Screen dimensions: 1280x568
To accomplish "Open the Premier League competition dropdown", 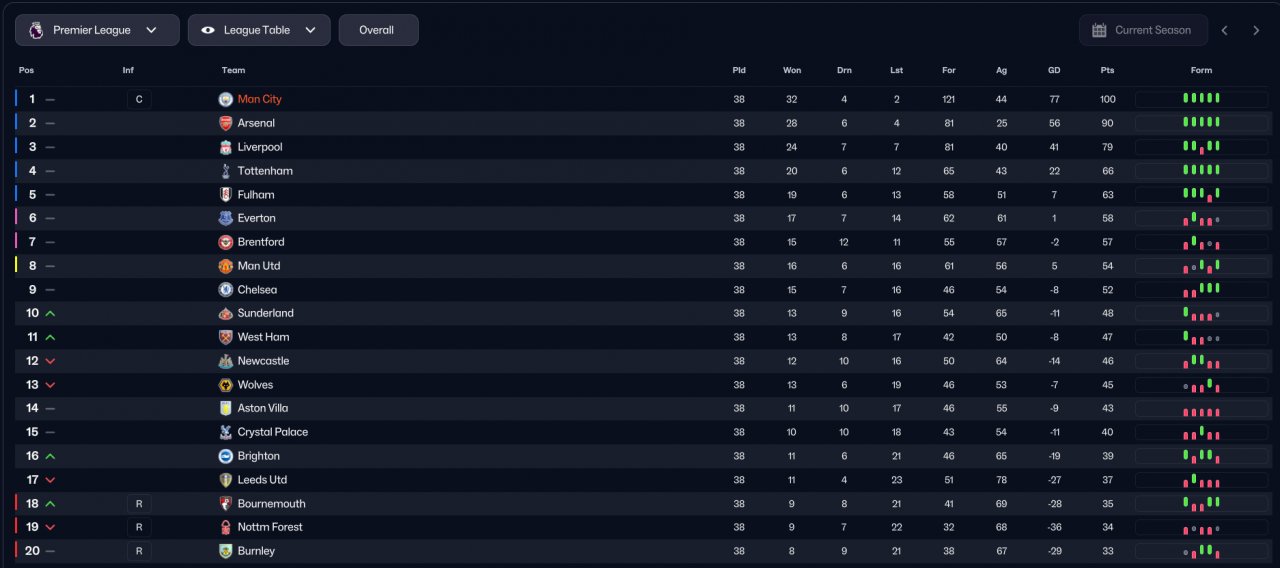I will tap(97, 30).
